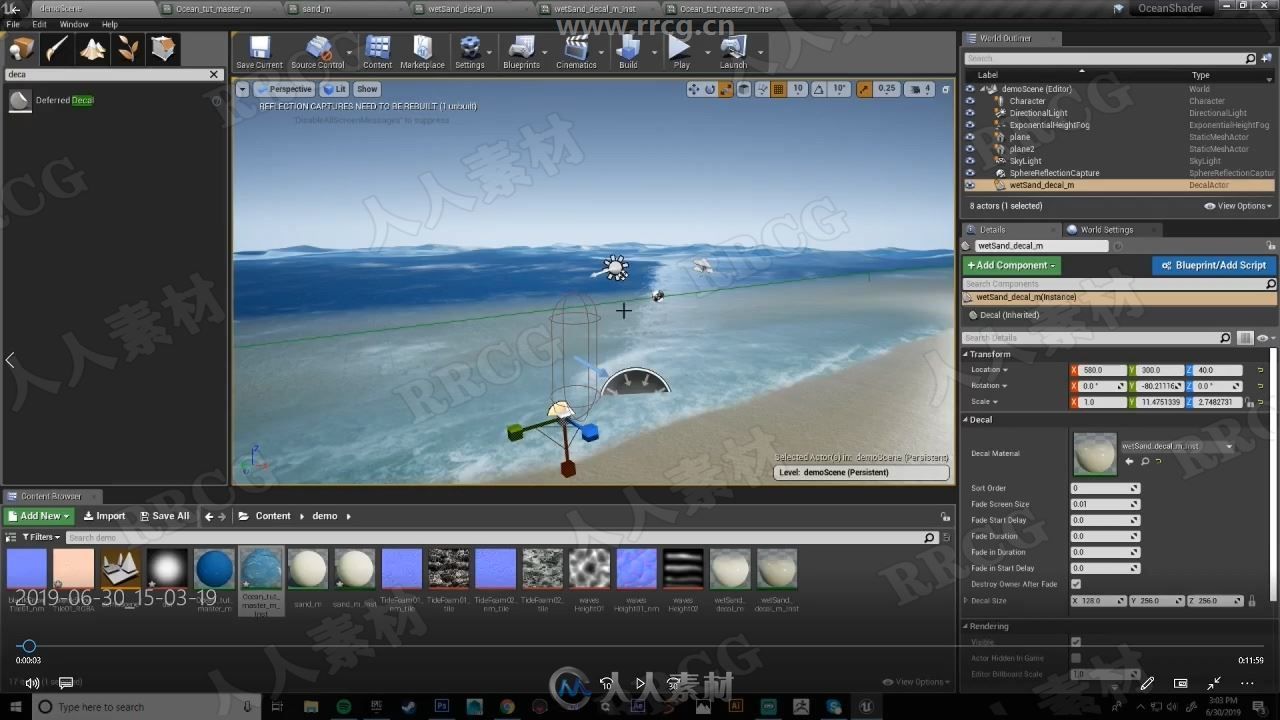Click the Build toolbar icon

(x=628, y=52)
